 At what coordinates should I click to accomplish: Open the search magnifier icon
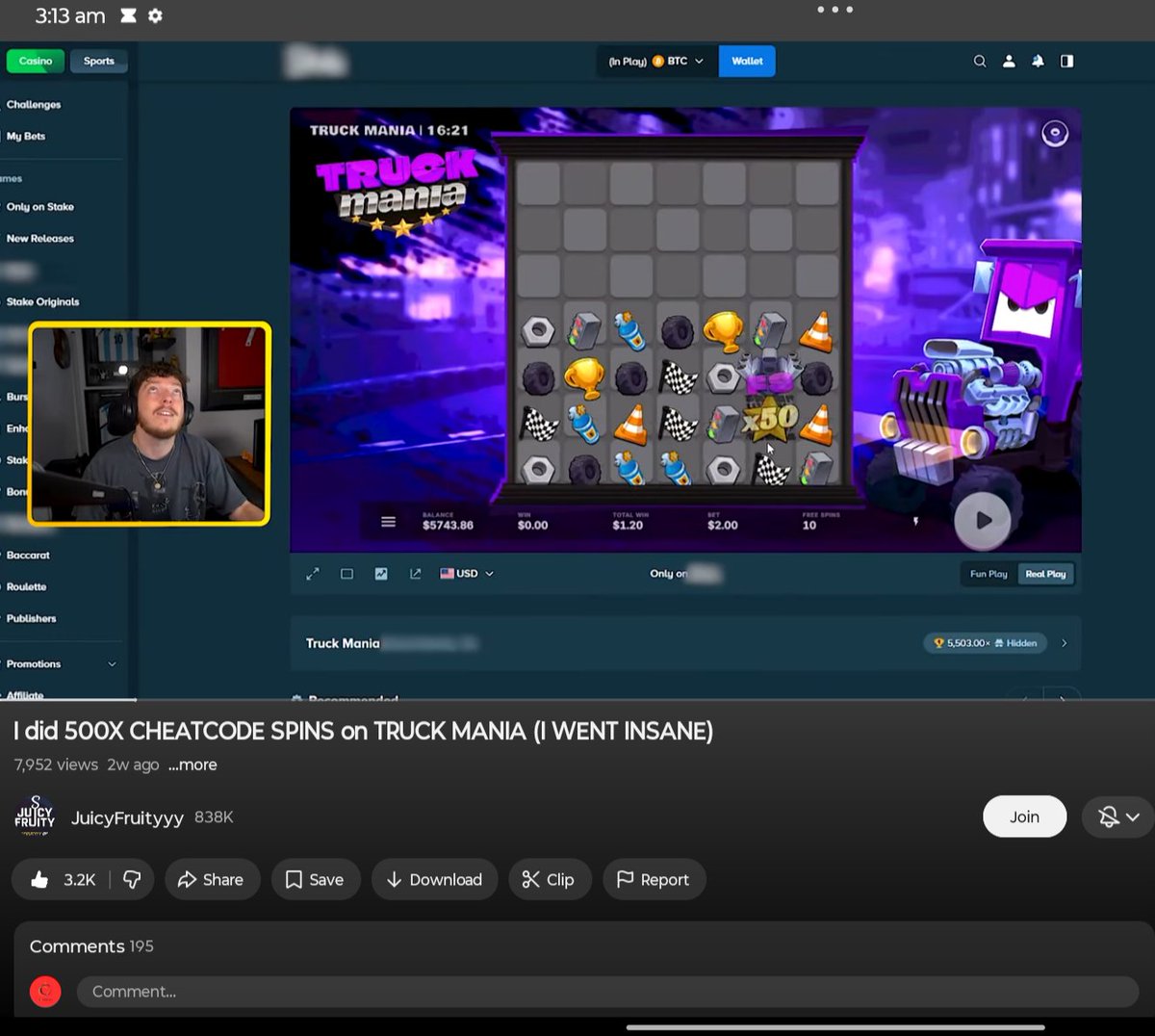pos(980,61)
